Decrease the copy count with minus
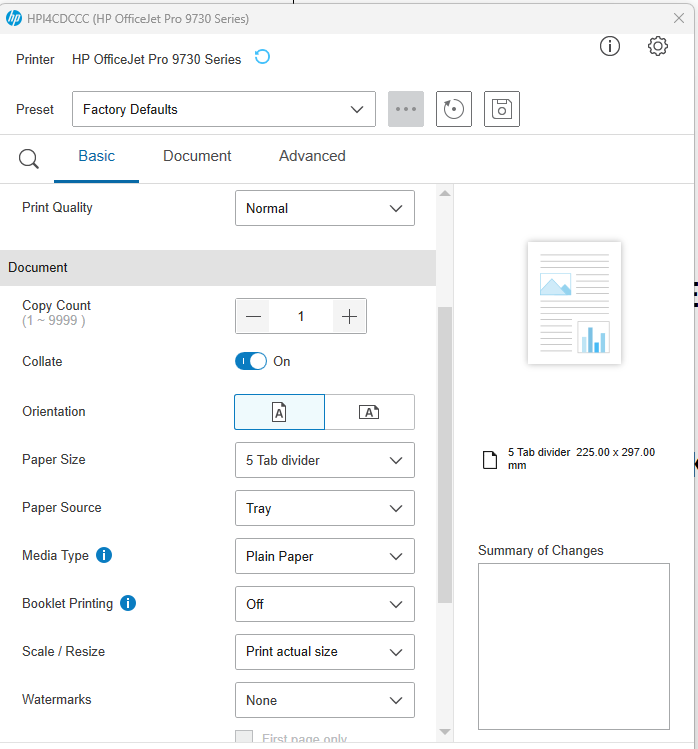The height and width of the screenshot is (749, 698). (x=253, y=316)
